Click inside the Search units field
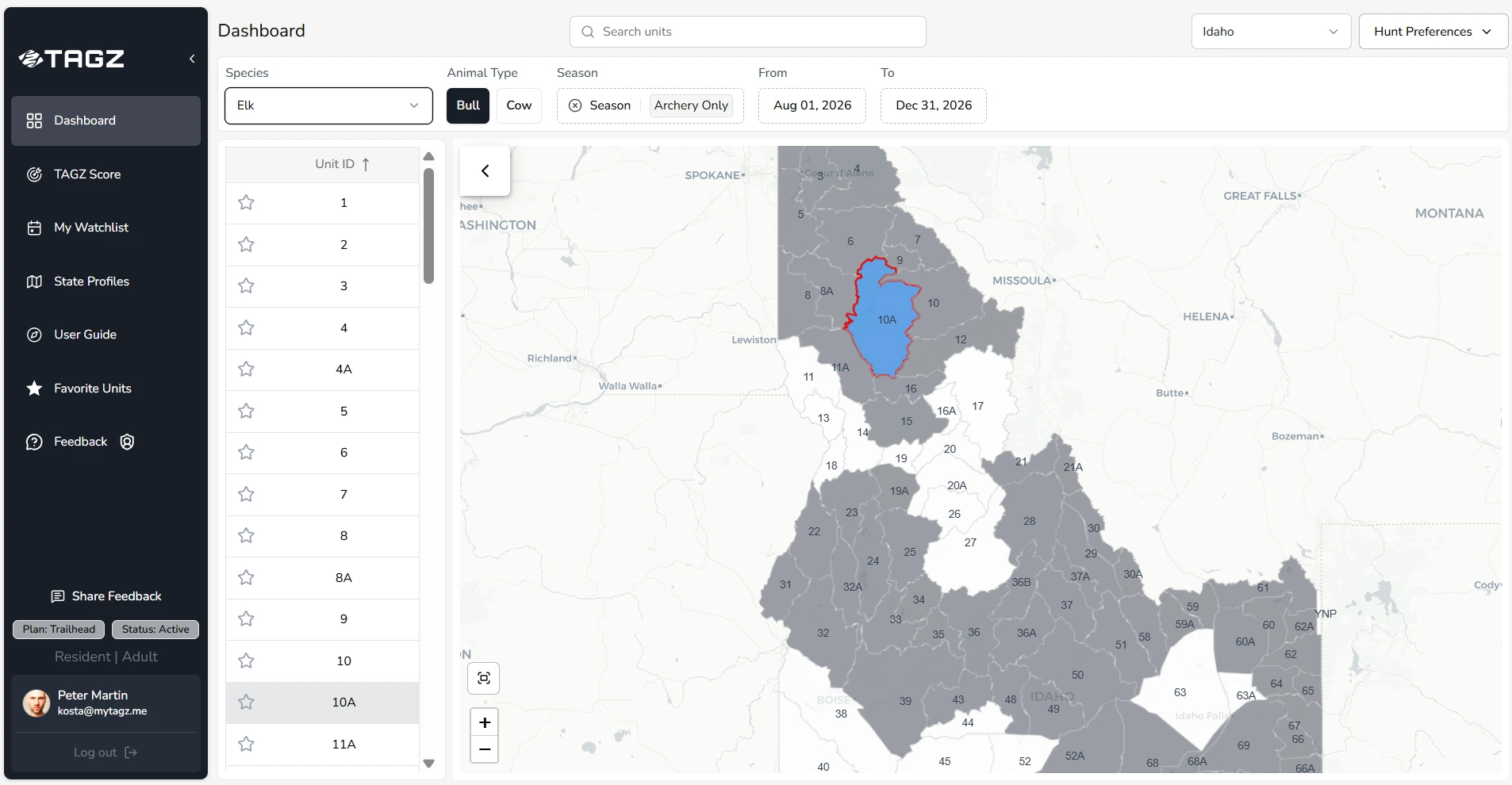The width and height of the screenshot is (1512, 785). (747, 32)
